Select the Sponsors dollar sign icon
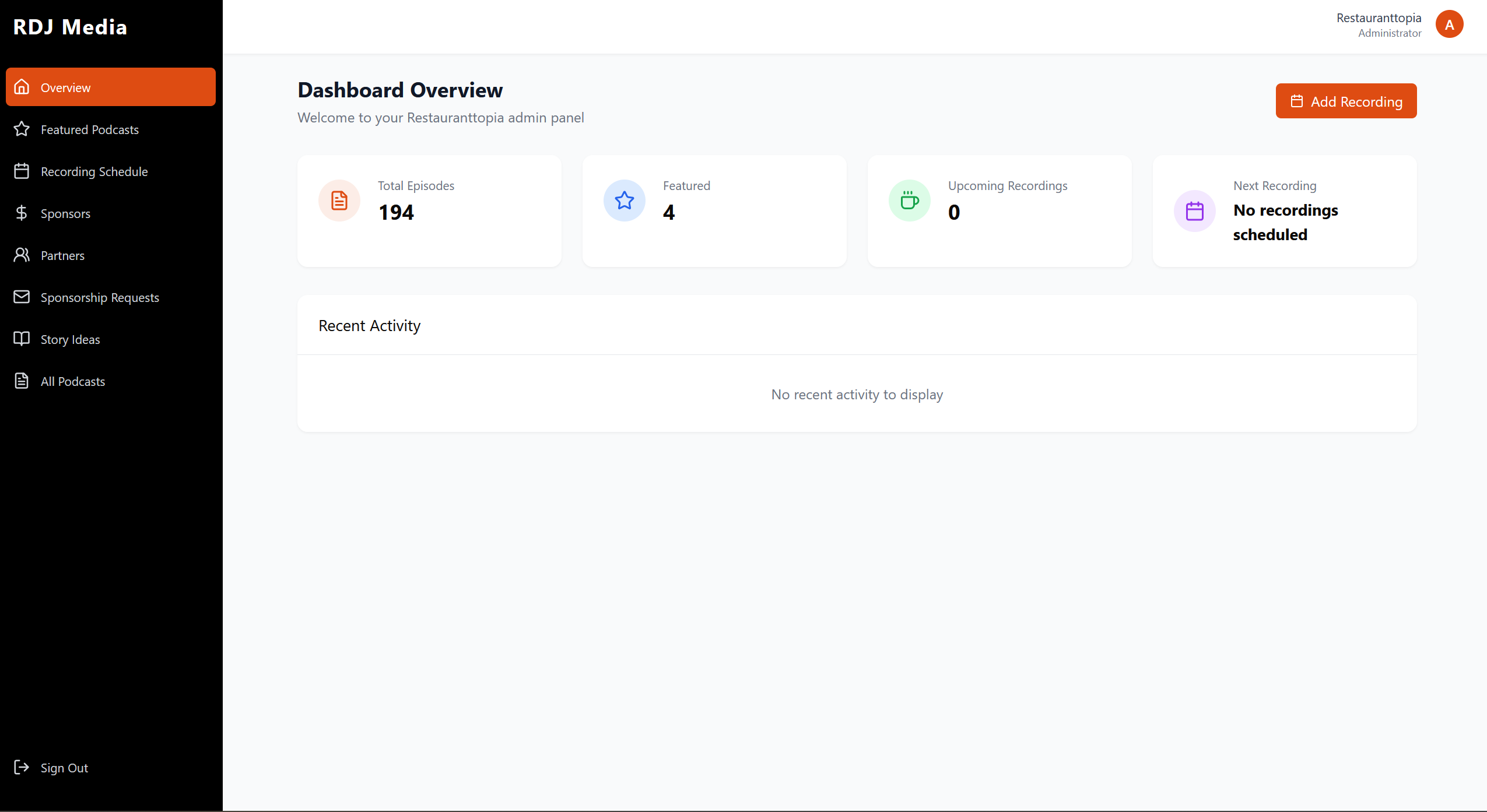This screenshot has height=812, width=1487. 22,213
